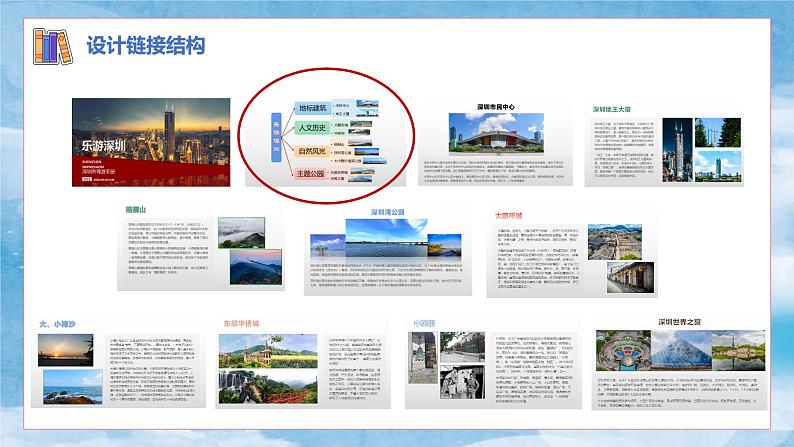Select the right Shenzhen Bay sunset shore photo
This screenshot has height=447, width=794.
445,246
